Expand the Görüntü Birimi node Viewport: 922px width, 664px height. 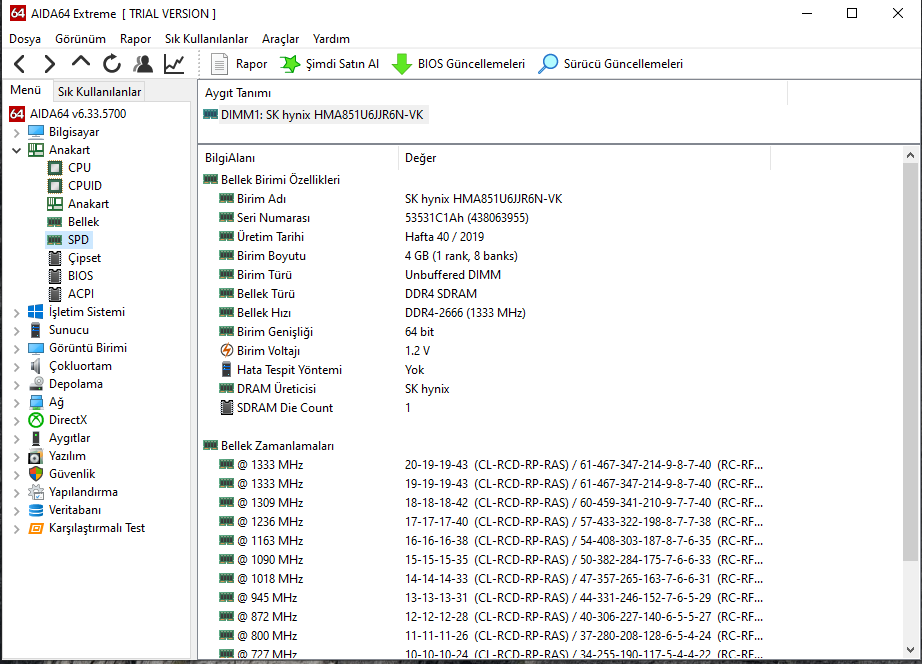pos(16,349)
